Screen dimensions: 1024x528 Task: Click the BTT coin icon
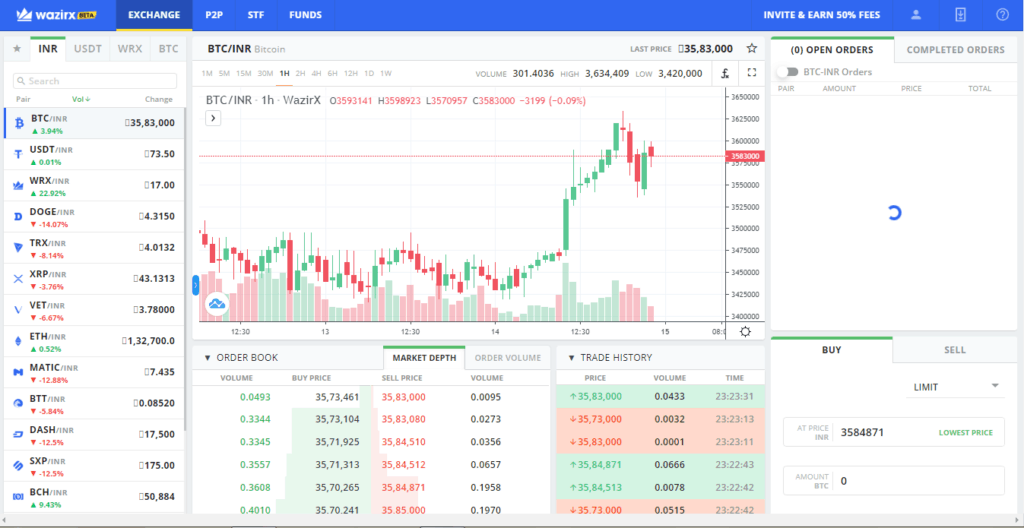tap(18, 404)
